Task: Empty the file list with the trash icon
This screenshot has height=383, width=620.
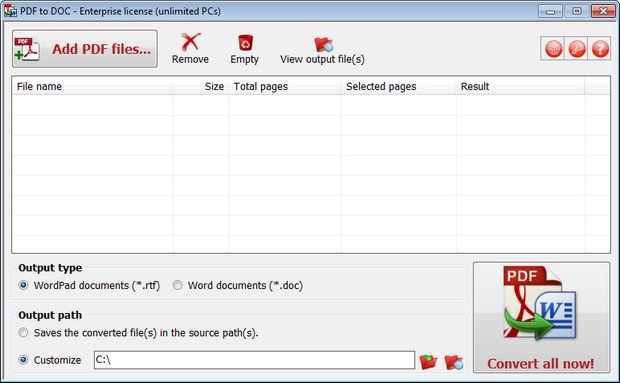Action: [245, 49]
